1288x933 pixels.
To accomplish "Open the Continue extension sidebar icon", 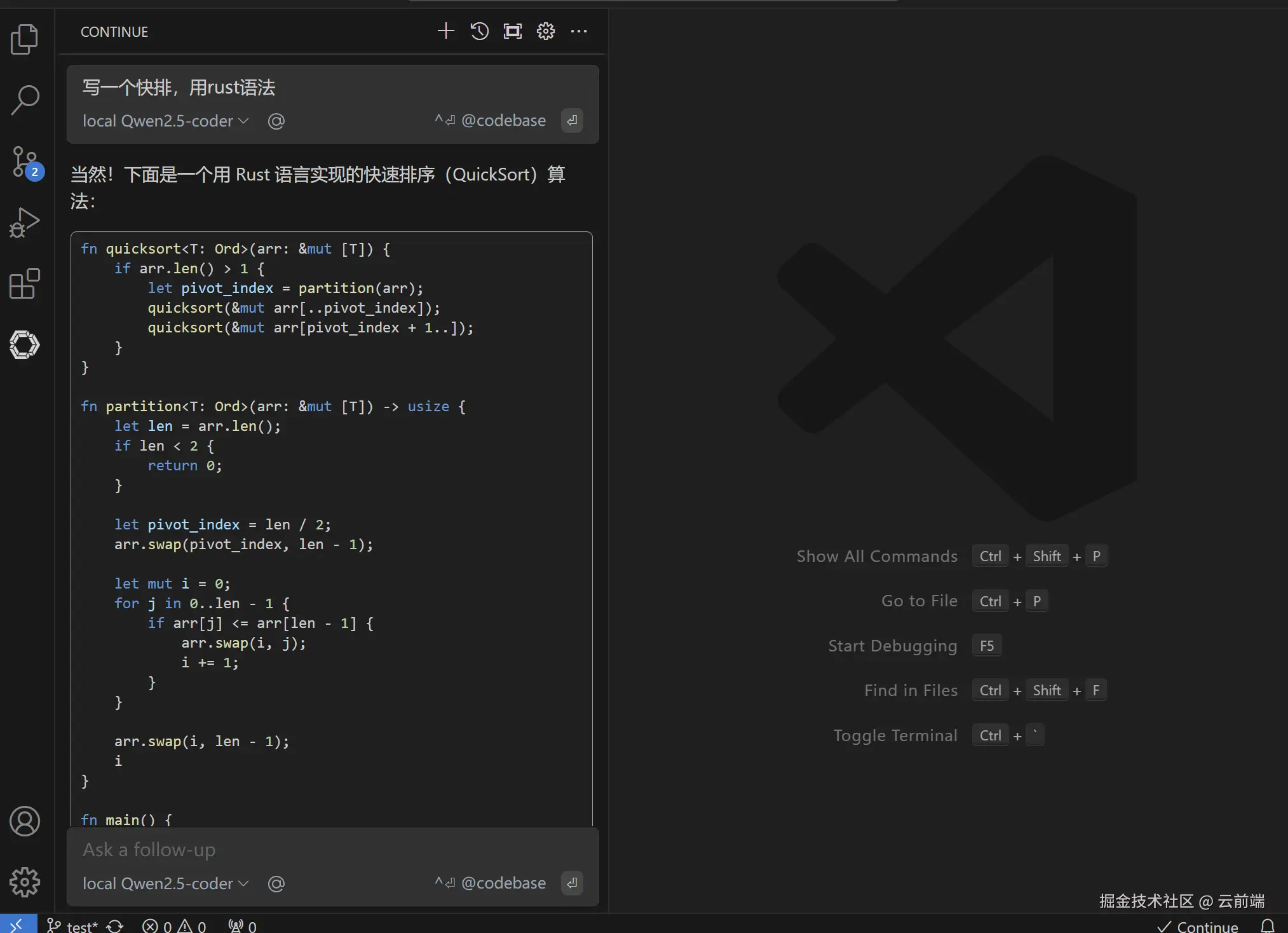I will 25,344.
